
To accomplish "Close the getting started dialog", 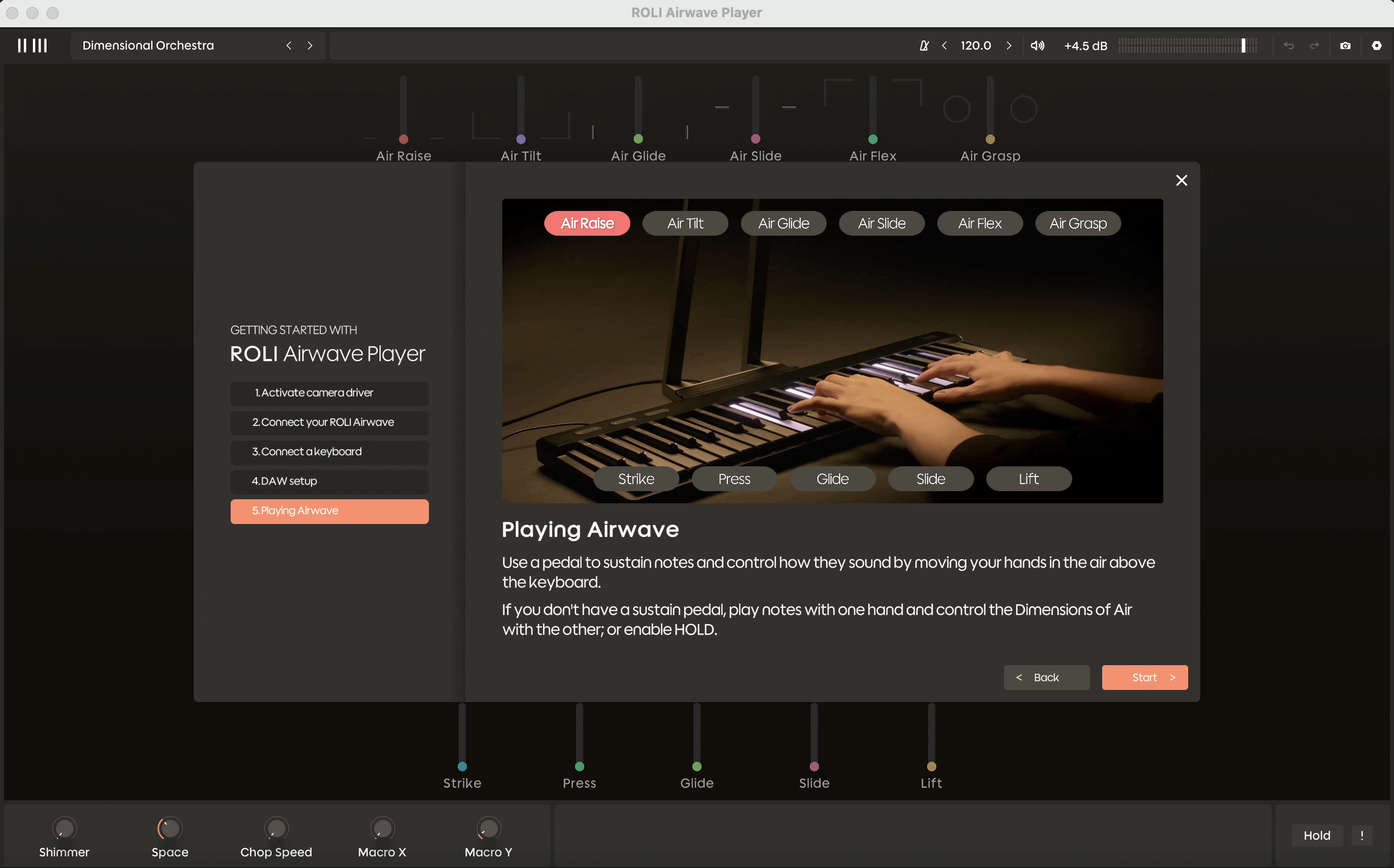I will tap(1181, 180).
